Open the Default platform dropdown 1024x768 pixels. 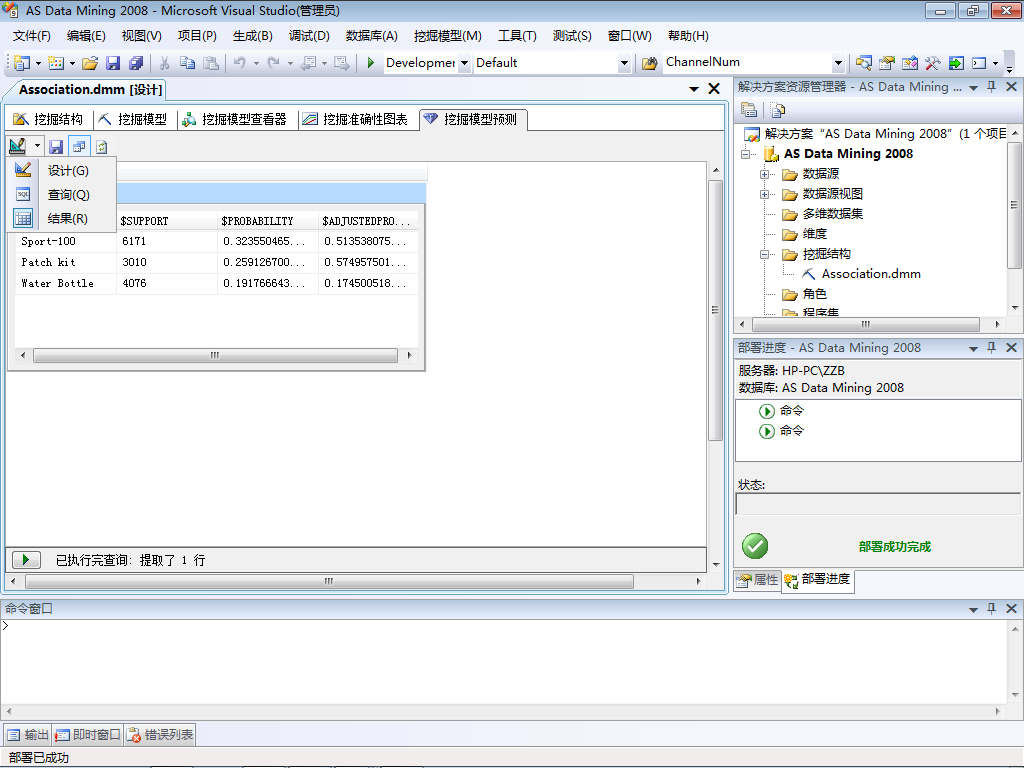624,63
